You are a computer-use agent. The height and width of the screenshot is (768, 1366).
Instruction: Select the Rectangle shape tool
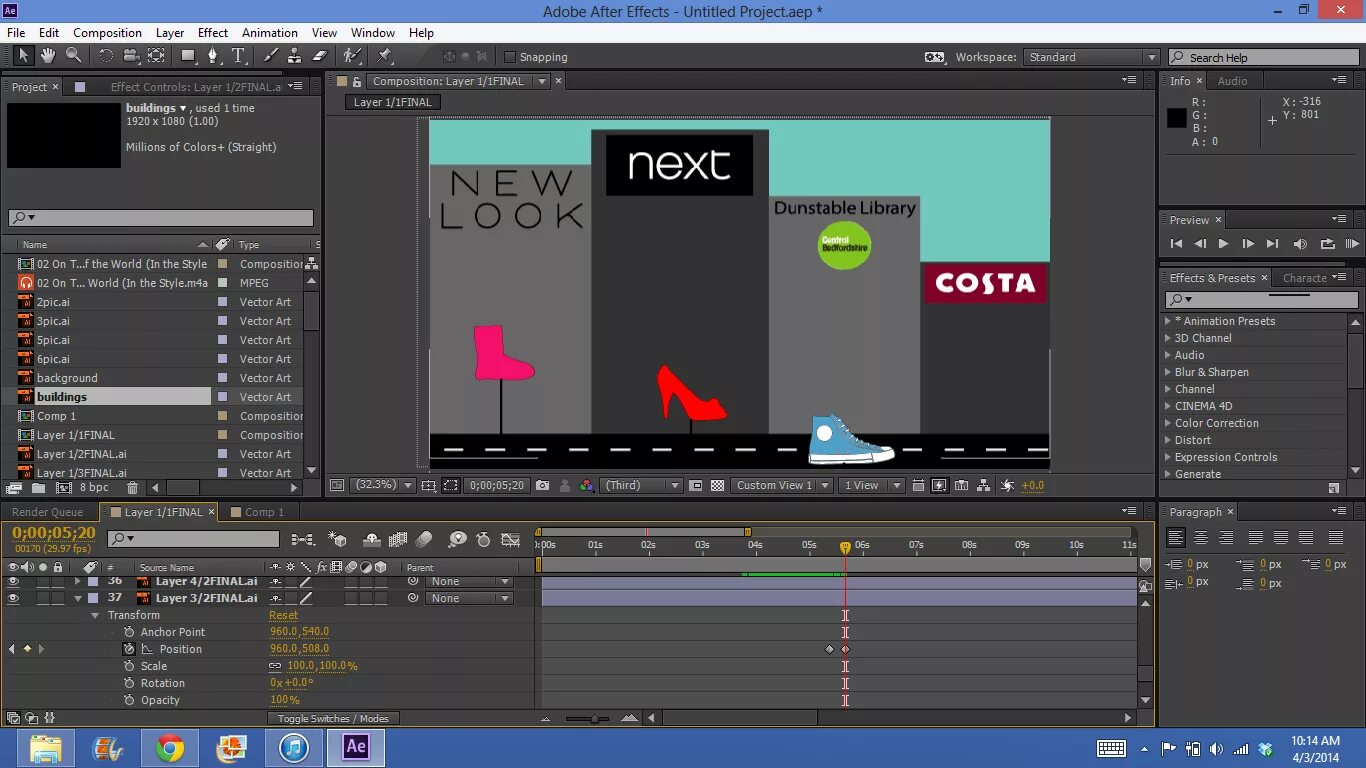[188, 56]
